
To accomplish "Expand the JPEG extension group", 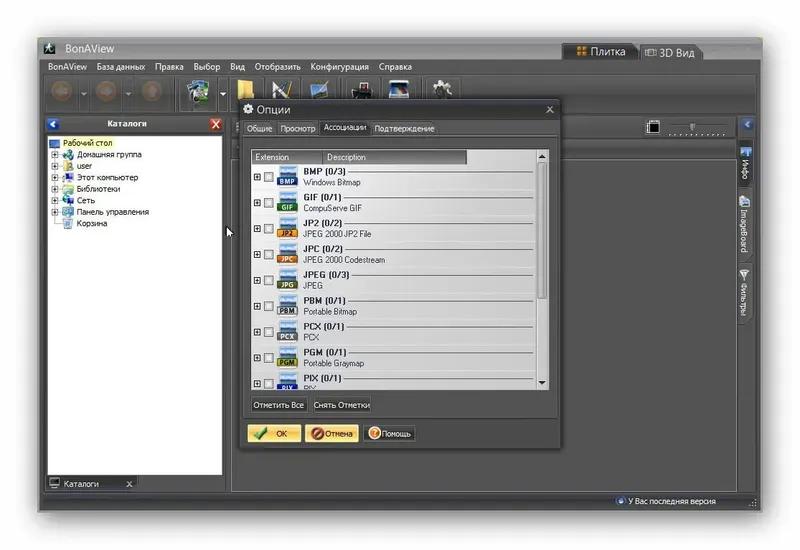I will (x=257, y=281).
